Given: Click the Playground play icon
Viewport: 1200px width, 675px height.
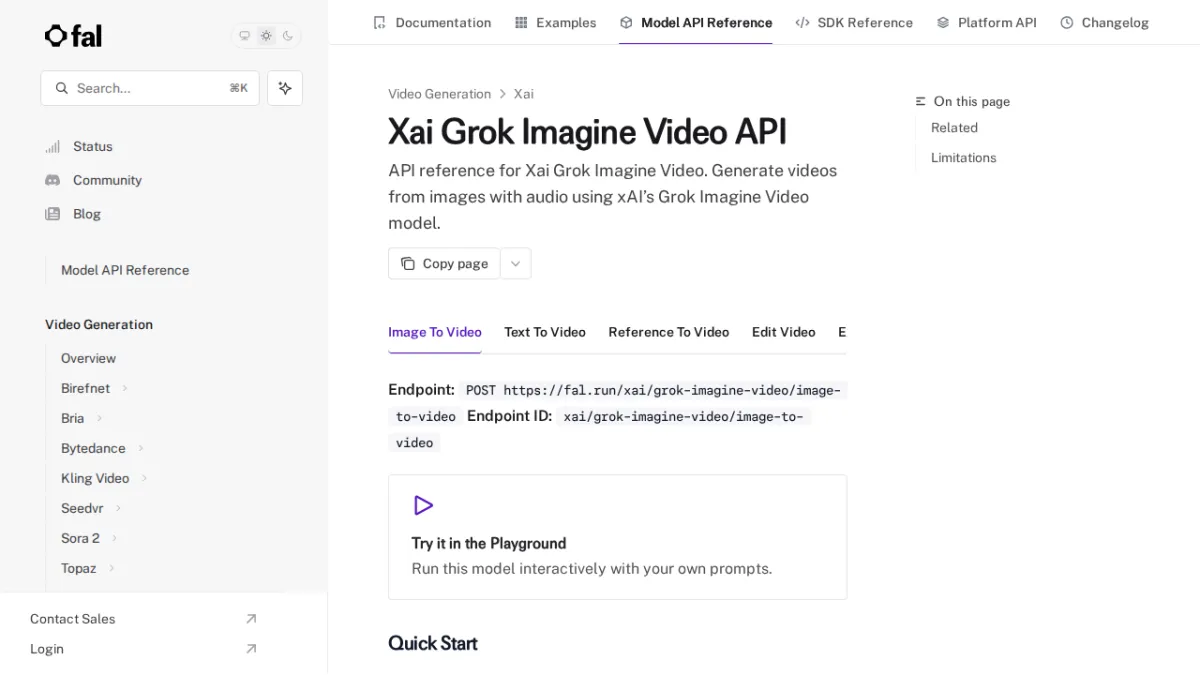Looking at the screenshot, I should [x=423, y=505].
